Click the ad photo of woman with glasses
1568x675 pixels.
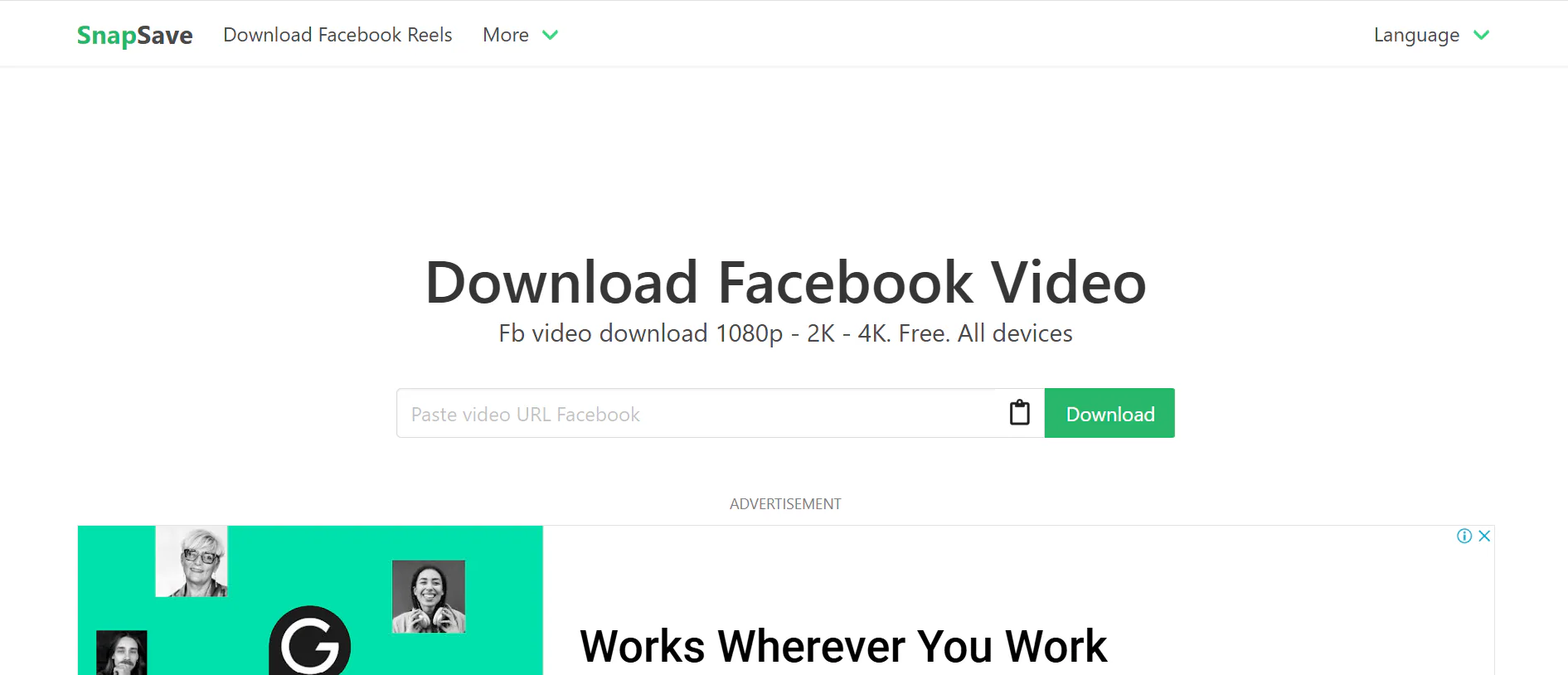(192, 561)
